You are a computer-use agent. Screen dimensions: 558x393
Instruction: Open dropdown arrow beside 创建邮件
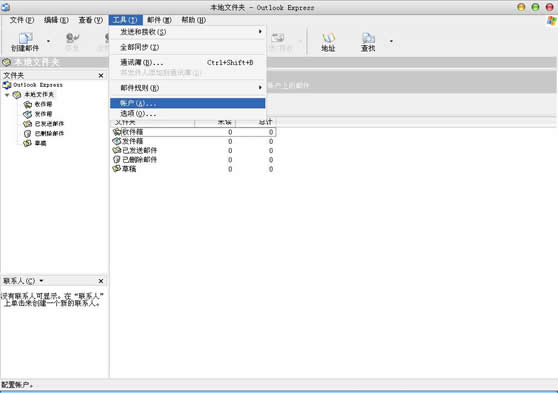48,41
